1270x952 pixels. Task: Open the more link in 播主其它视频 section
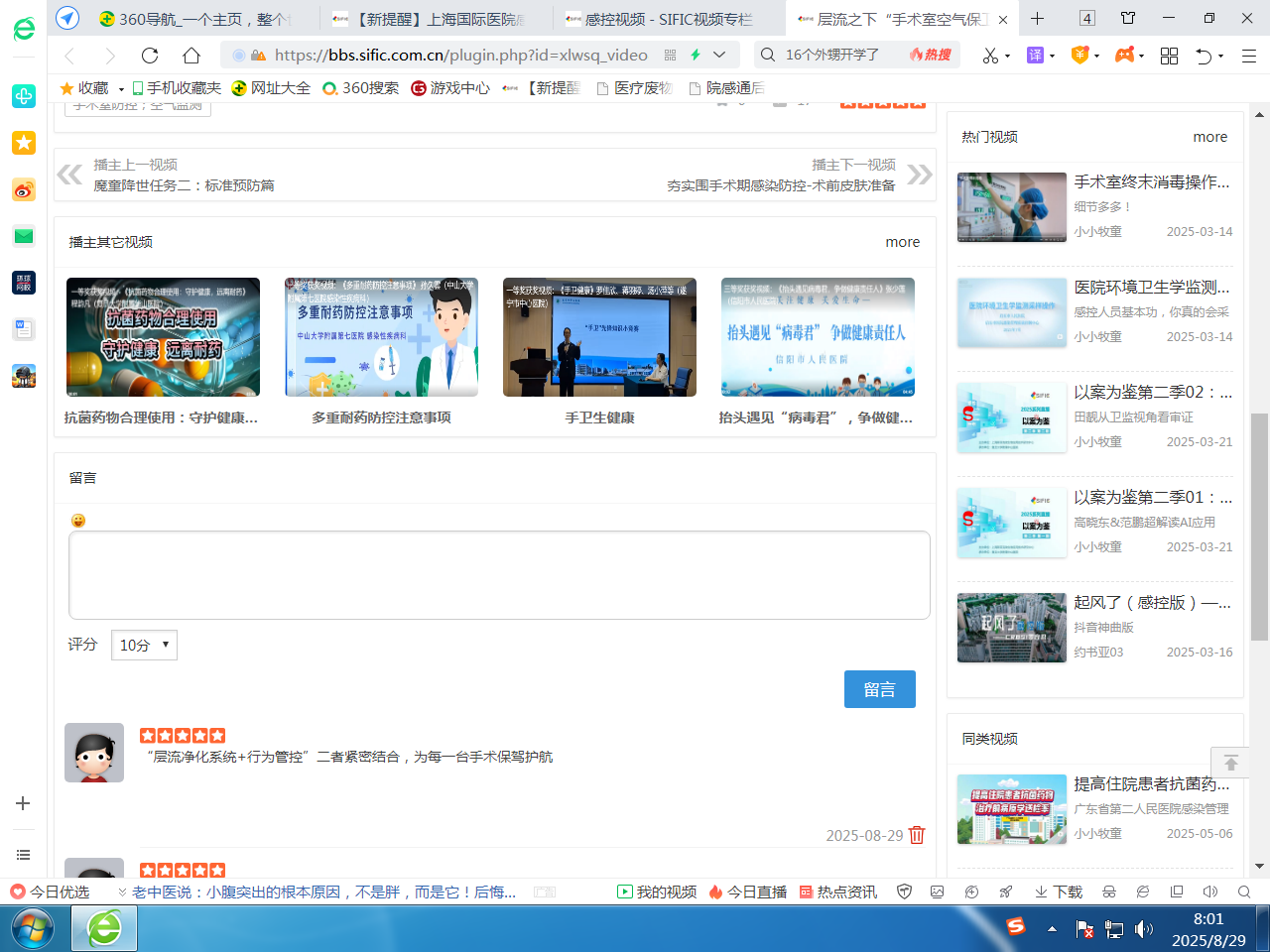tap(902, 241)
